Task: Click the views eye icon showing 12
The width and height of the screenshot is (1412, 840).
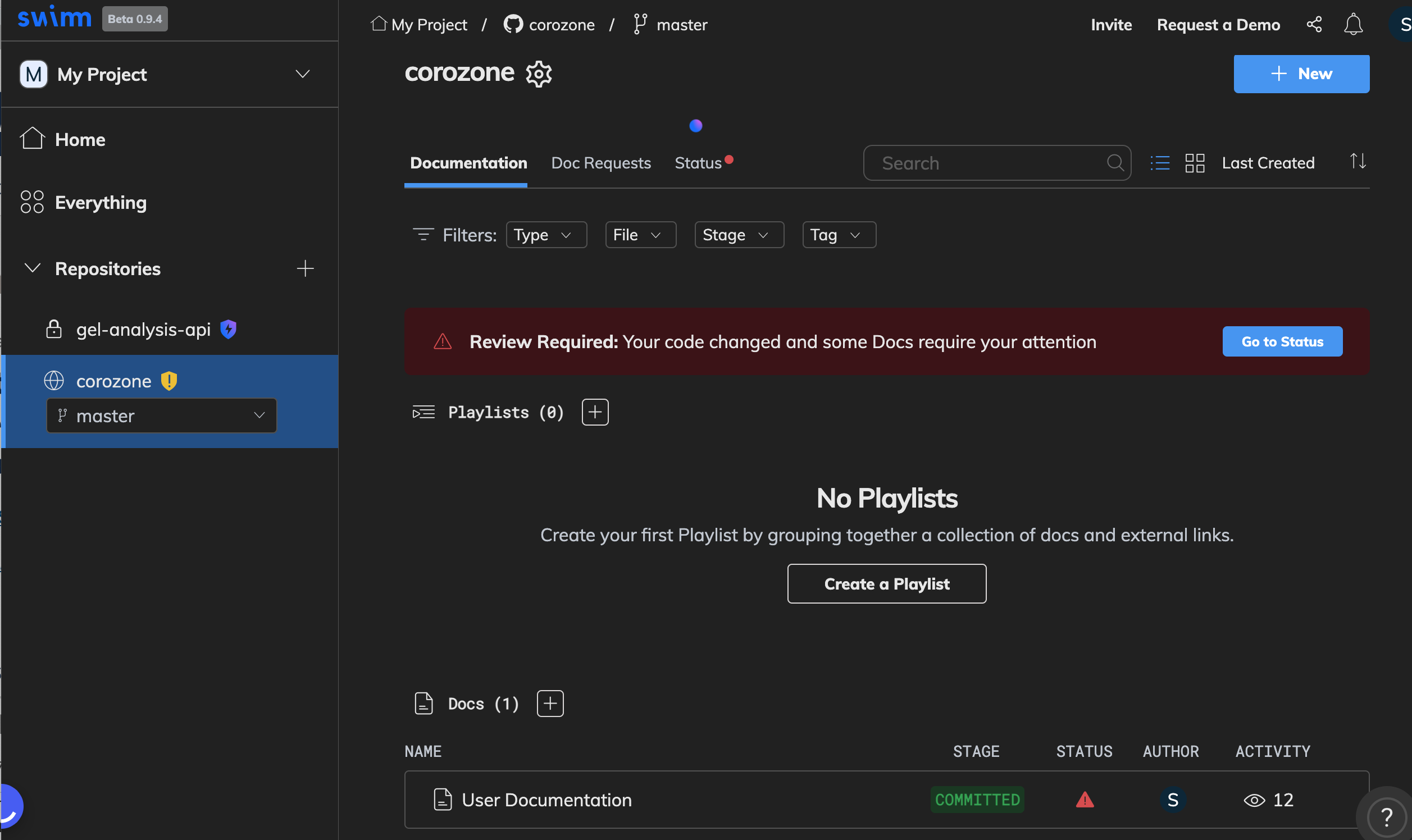Action: coord(1254,800)
